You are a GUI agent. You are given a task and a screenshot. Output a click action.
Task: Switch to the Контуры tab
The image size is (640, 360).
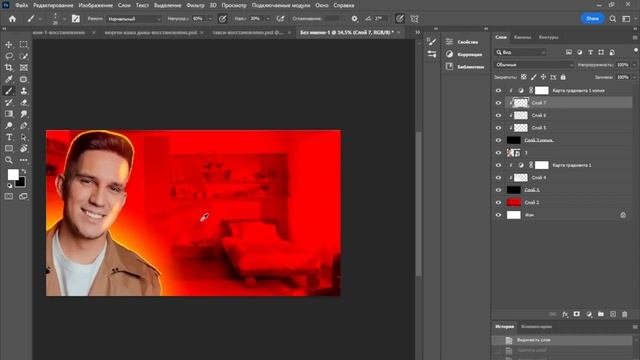(x=548, y=37)
